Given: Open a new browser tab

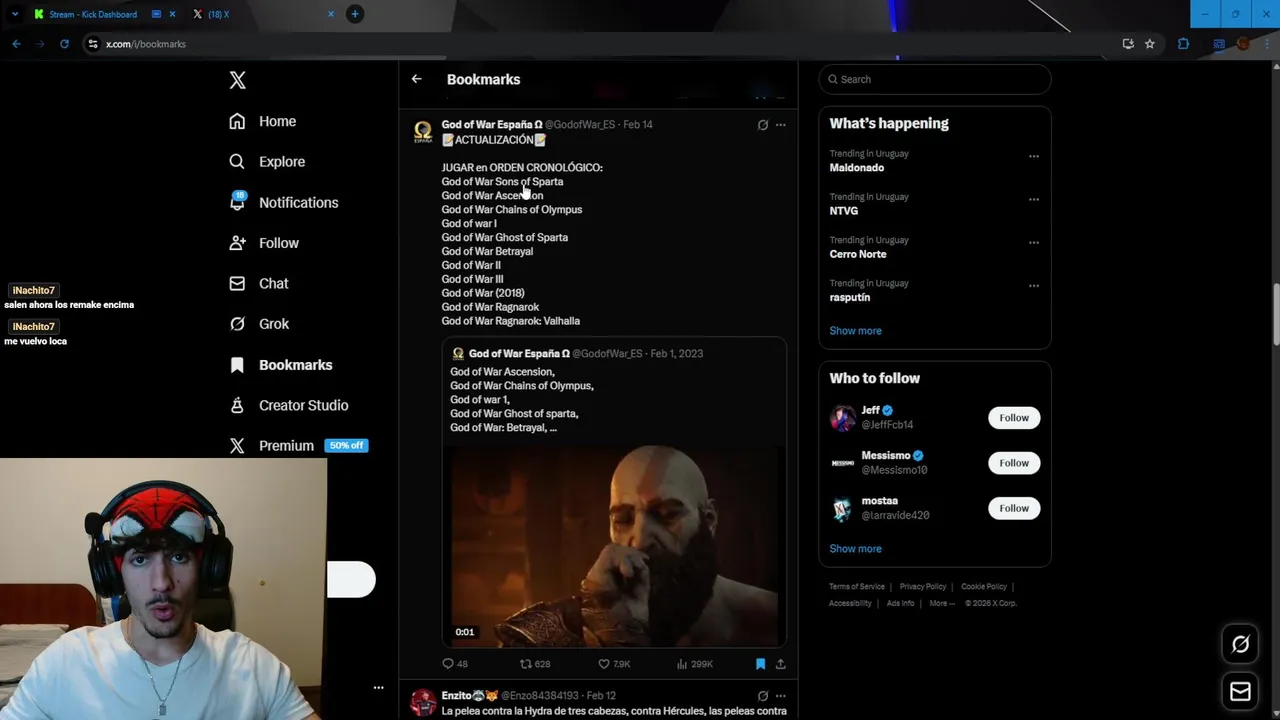Looking at the screenshot, I should click(354, 14).
